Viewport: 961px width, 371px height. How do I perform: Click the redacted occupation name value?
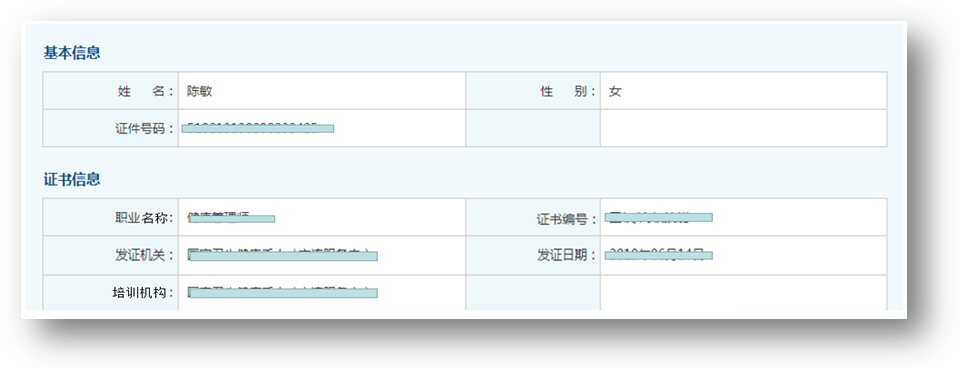231,218
